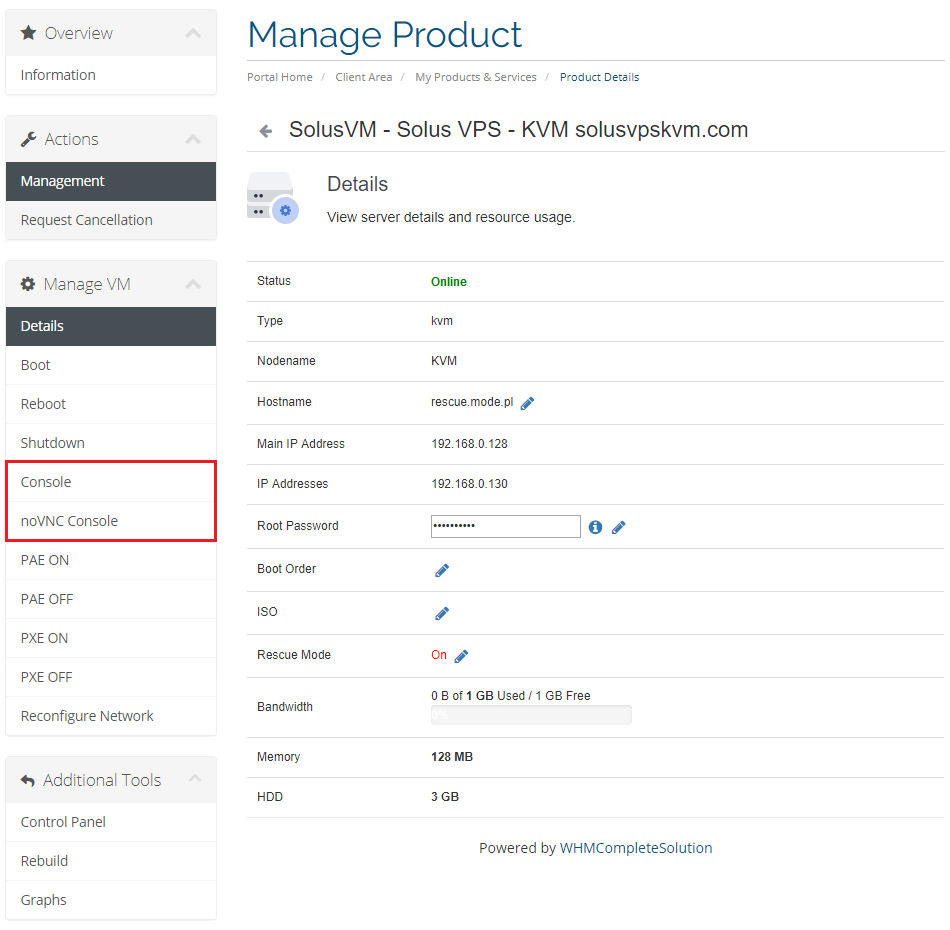Collapse the Additional Tools panel chevron

[x=194, y=778]
